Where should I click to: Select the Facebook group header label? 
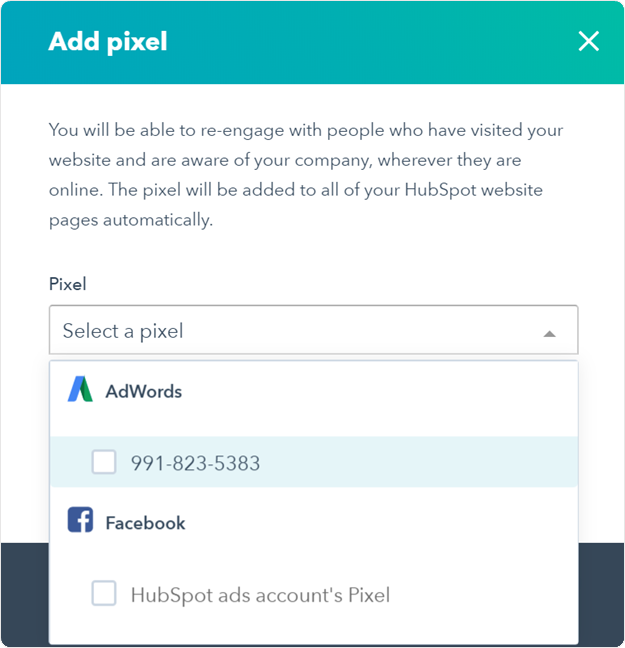pos(146,522)
